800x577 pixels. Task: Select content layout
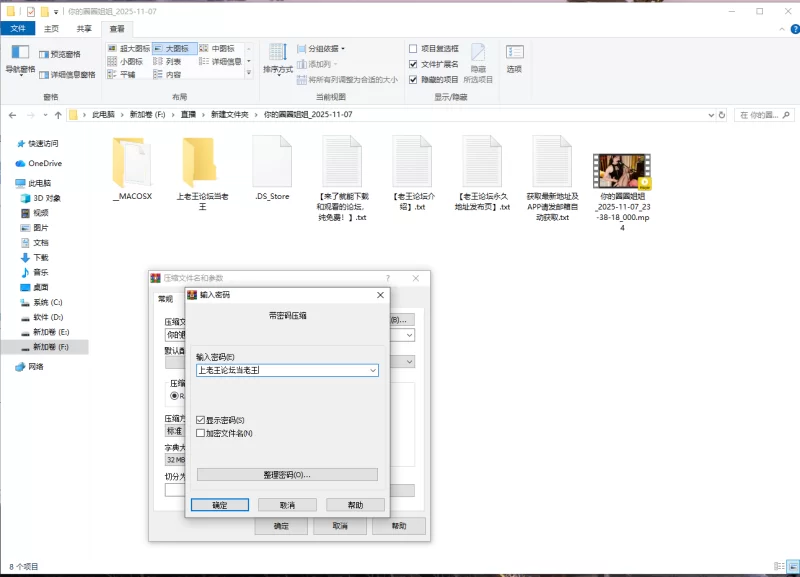pos(167,74)
